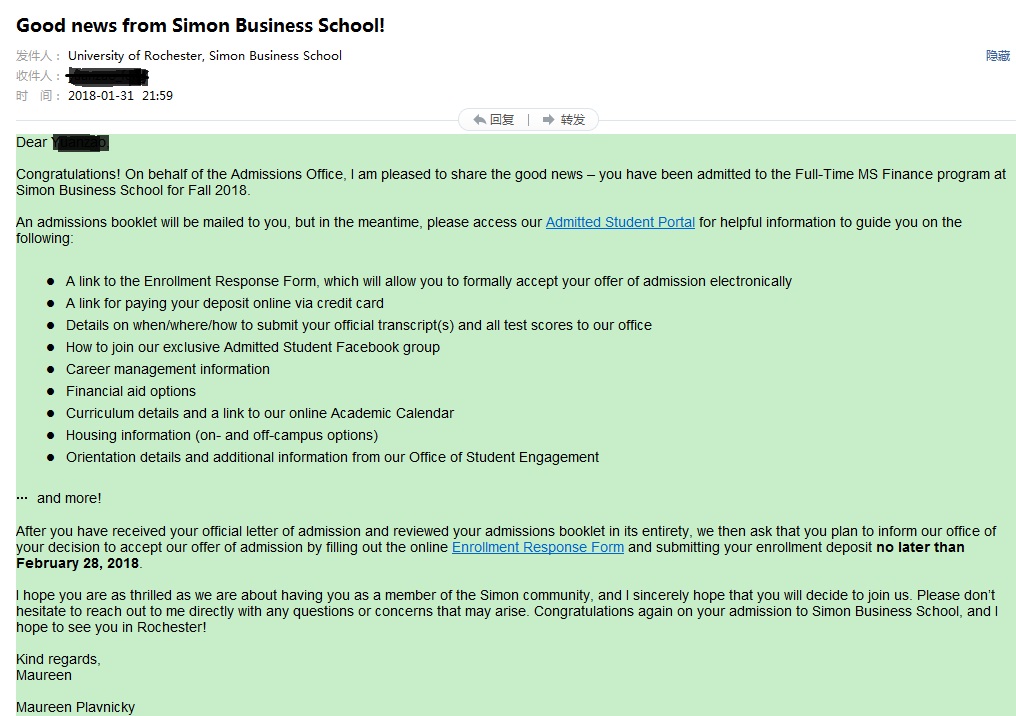Click the Financial aid options bullet
The height and width of the screenshot is (716, 1016).
point(131,391)
